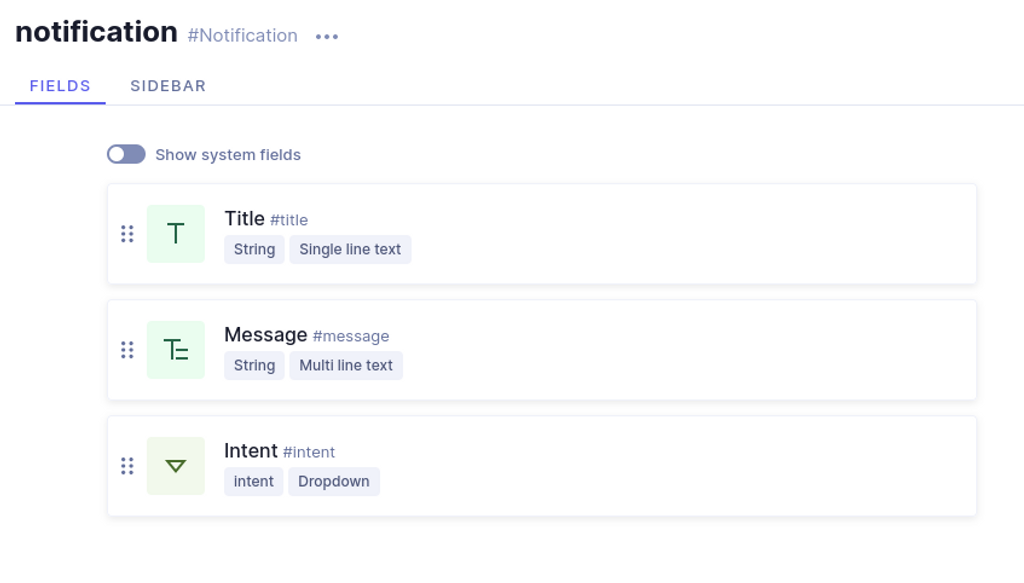
Task: Click the Message multi-line text icon
Action: click(x=176, y=350)
